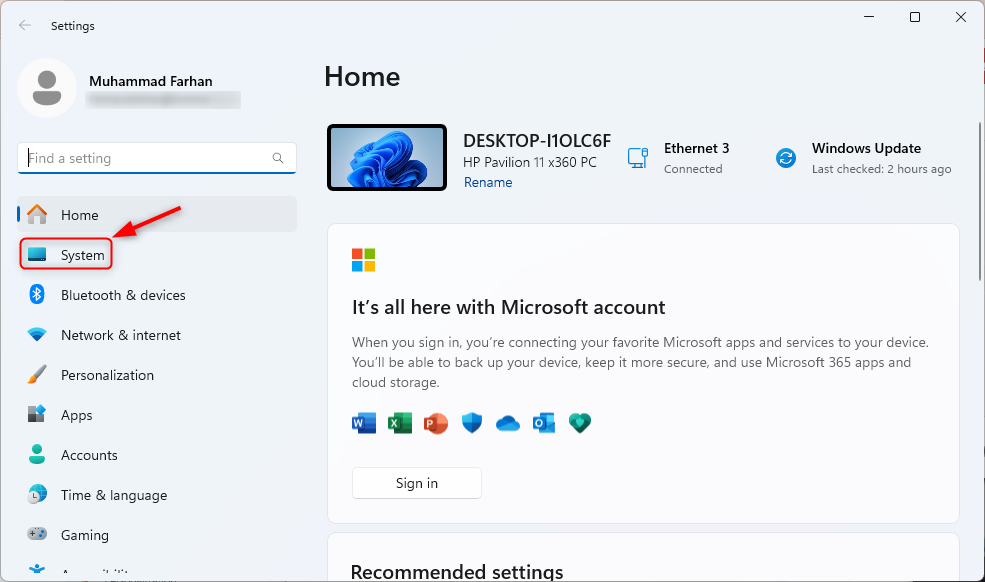Click the Bluetooth icon in sidebar
Viewport: 985px width, 582px height.
pos(37,294)
